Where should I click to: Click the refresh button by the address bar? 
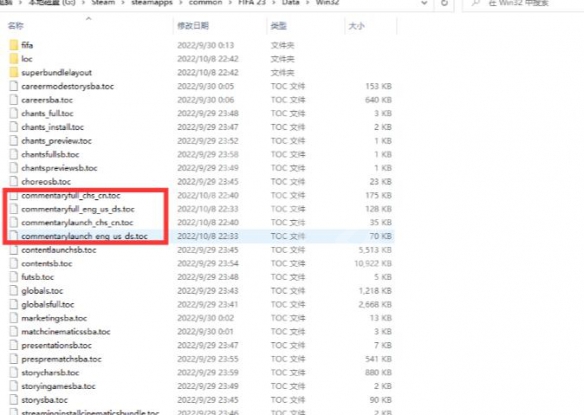pyautogui.click(x=444, y=3)
